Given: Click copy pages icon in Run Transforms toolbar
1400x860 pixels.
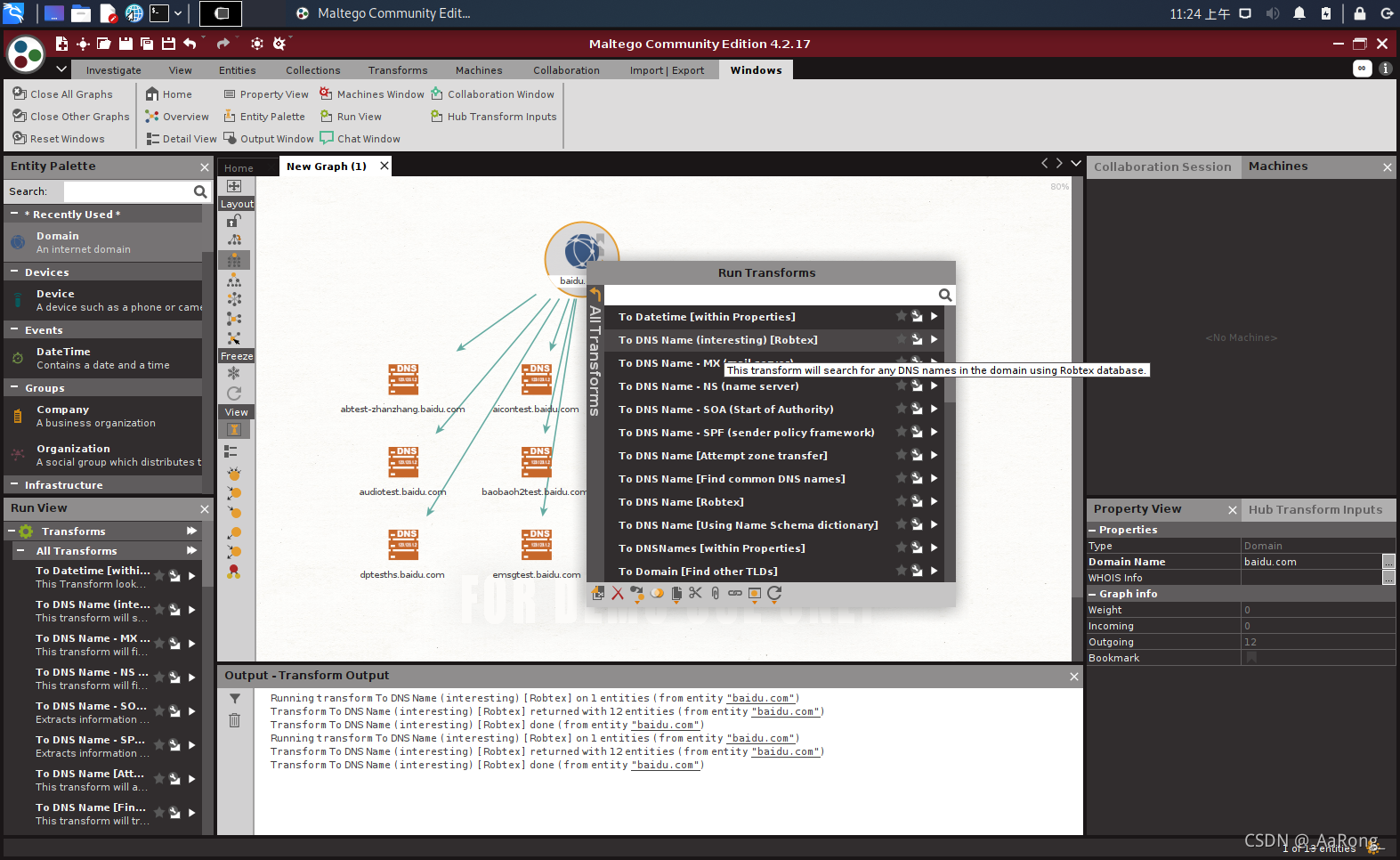Looking at the screenshot, I should (676, 593).
